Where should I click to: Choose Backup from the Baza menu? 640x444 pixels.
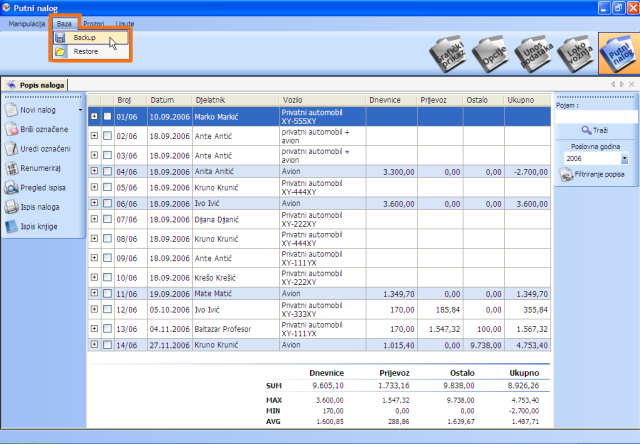click(x=91, y=38)
